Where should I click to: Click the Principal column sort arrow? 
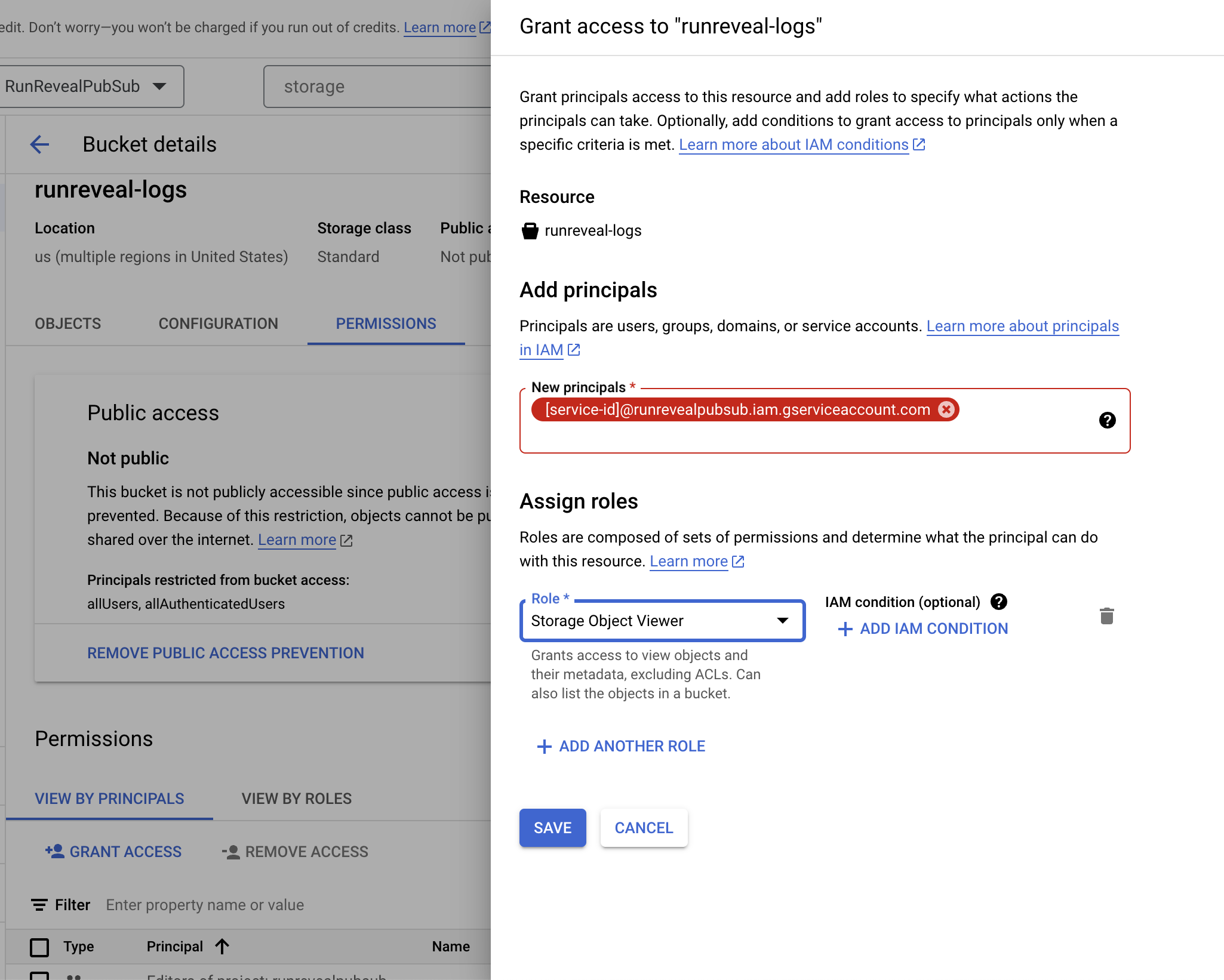point(222,946)
